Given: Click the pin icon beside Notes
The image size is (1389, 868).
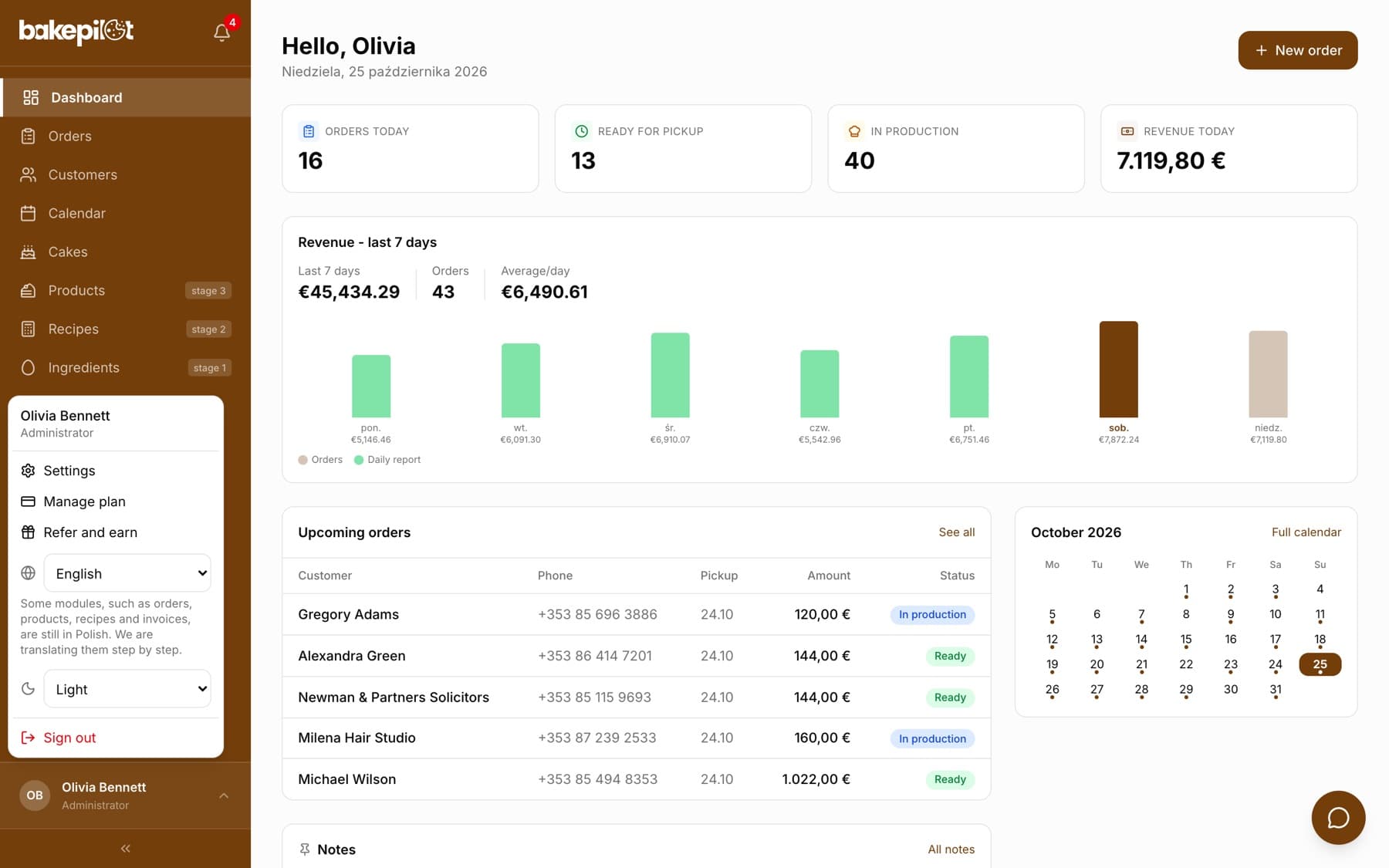Looking at the screenshot, I should click(305, 849).
